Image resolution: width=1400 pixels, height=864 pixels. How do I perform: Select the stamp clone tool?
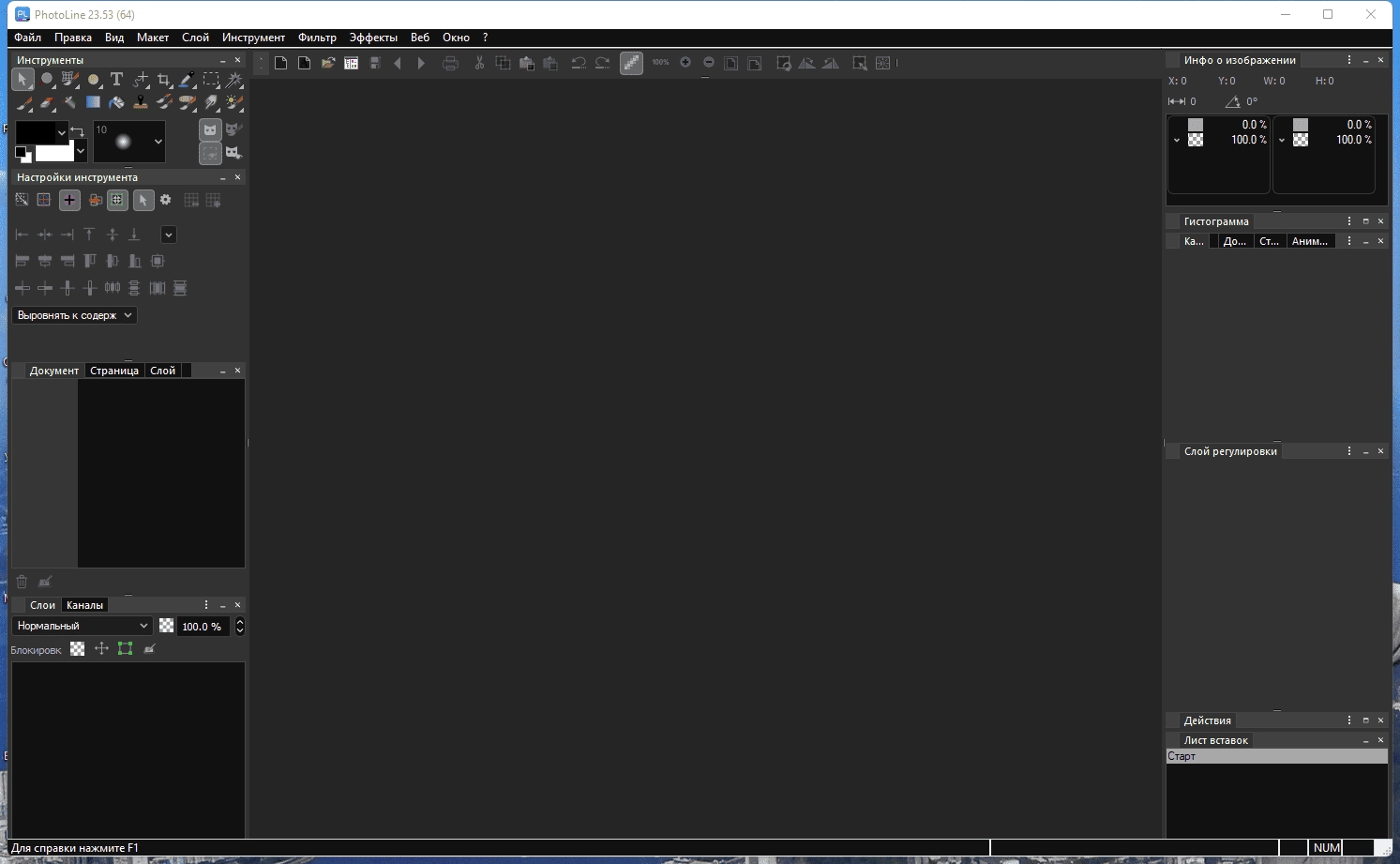[141, 102]
